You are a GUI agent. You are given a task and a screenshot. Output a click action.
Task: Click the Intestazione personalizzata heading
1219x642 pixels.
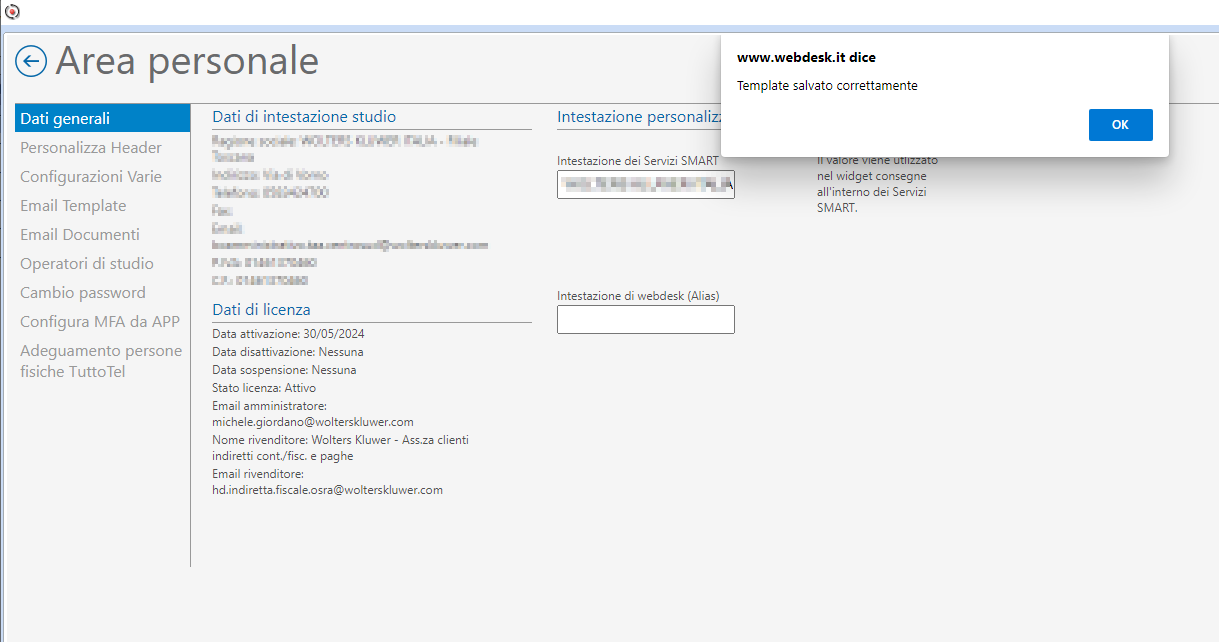coord(639,117)
